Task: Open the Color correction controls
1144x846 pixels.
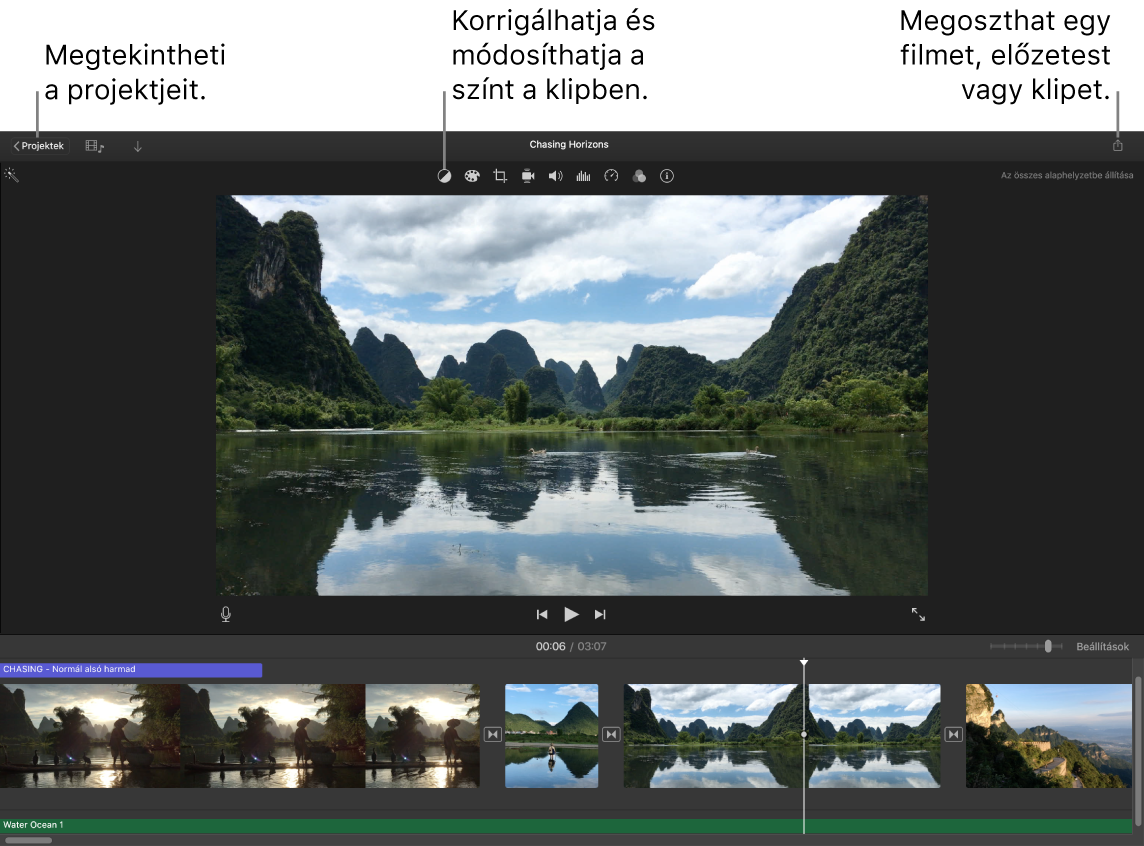Action: (x=472, y=176)
